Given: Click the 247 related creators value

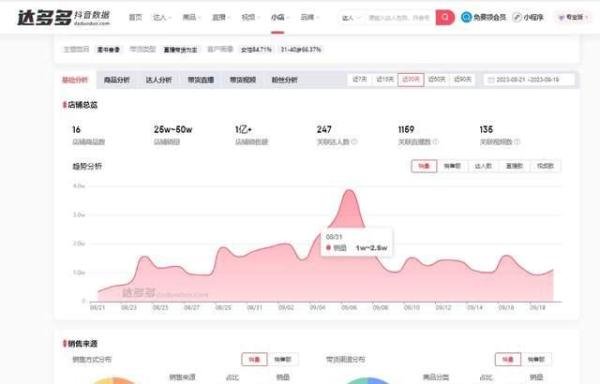Looking at the screenshot, I should tap(324, 130).
